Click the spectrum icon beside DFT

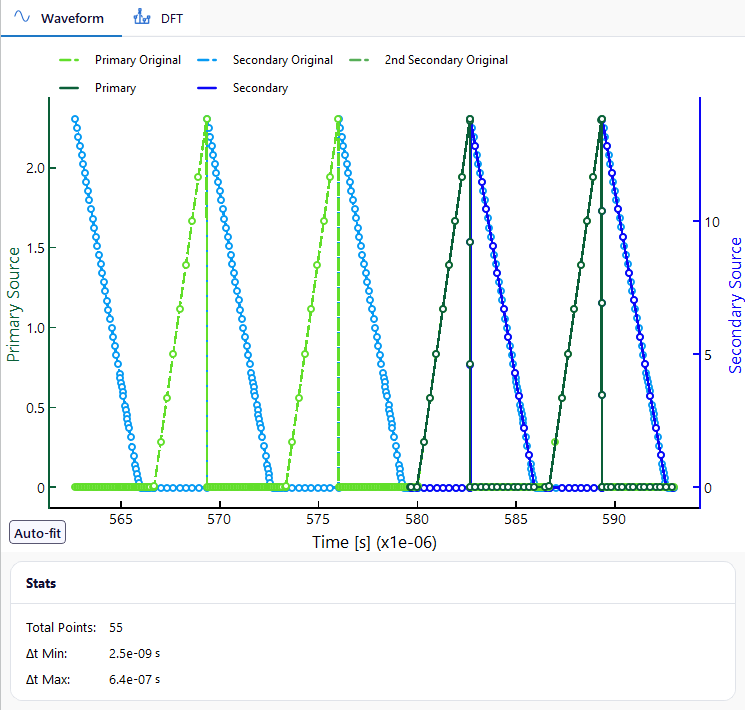click(142, 17)
